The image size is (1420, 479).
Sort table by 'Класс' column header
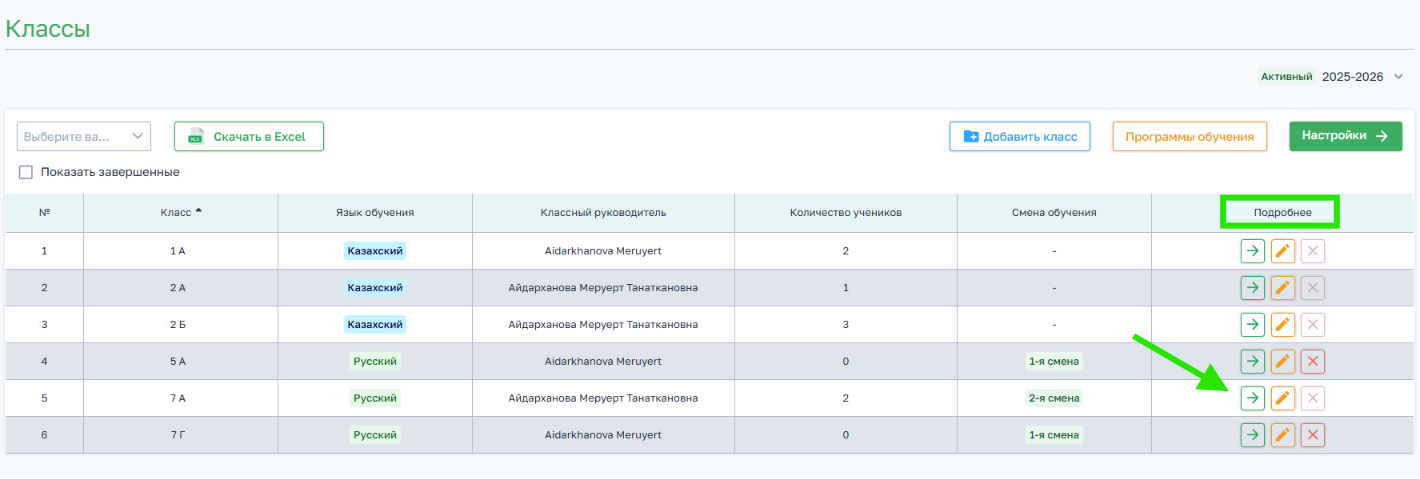[x=181, y=212]
